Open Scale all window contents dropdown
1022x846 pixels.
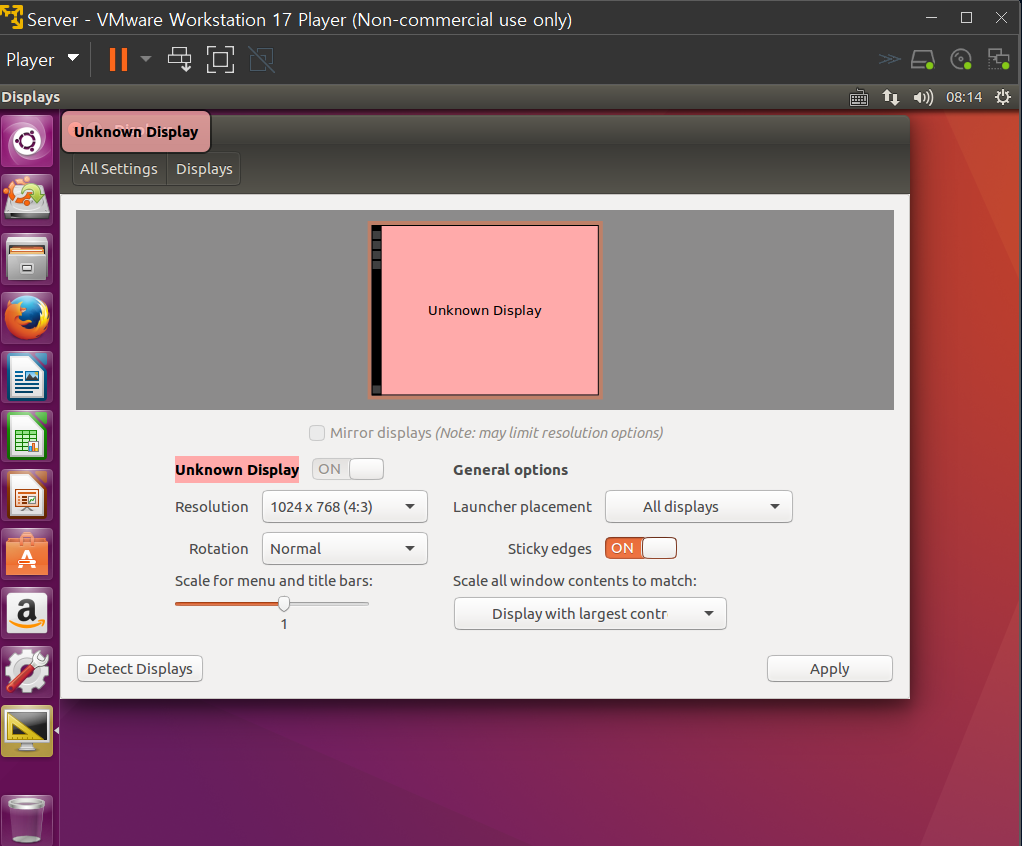pos(590,614)
